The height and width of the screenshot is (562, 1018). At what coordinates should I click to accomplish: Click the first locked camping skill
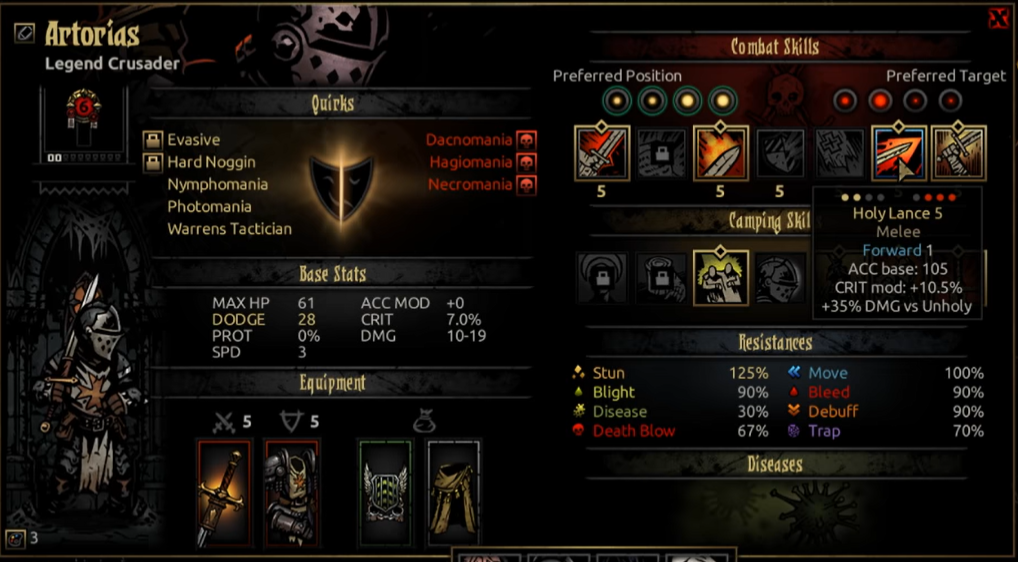pyautogui.click(x=602, y=277)
